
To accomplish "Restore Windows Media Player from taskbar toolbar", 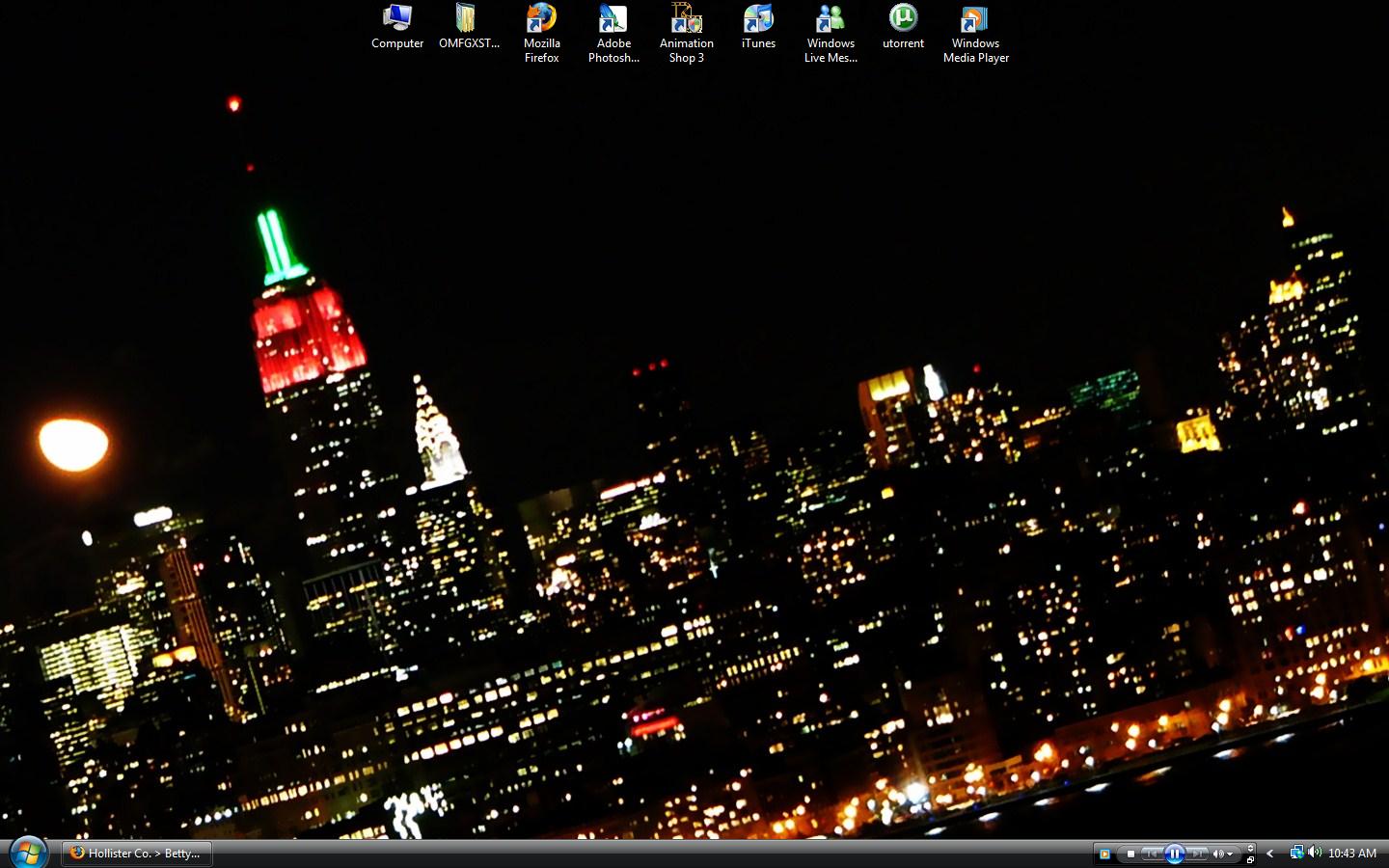I will tap(1251, 858).
